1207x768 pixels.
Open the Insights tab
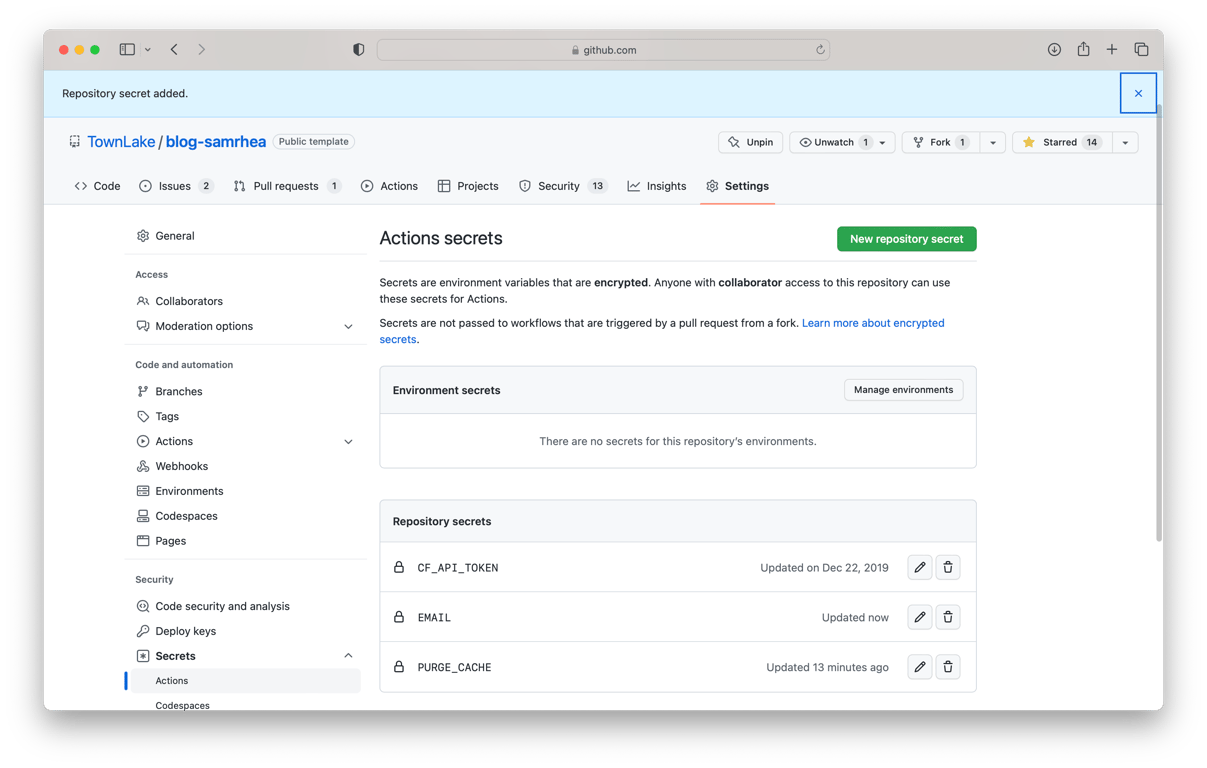tap(656, 185)
